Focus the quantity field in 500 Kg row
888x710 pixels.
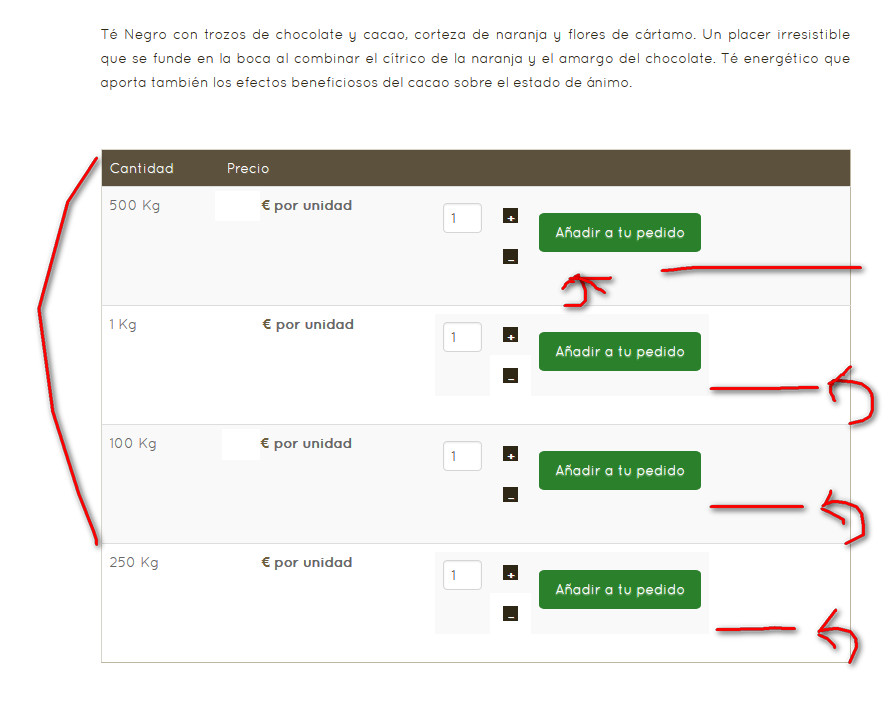click(462, 218)
